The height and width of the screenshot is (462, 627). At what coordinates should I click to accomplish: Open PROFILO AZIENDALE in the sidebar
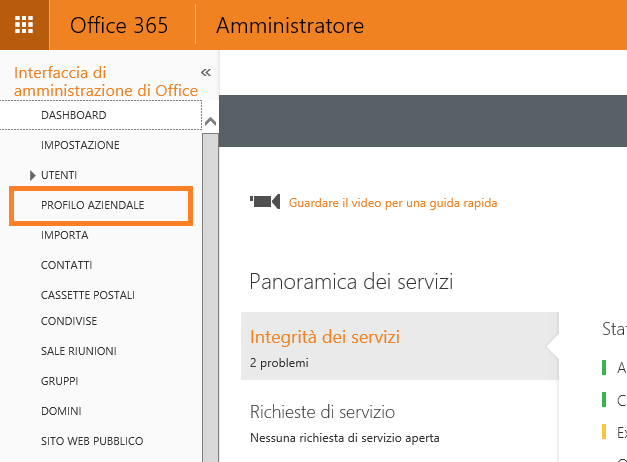coord(92,205)
